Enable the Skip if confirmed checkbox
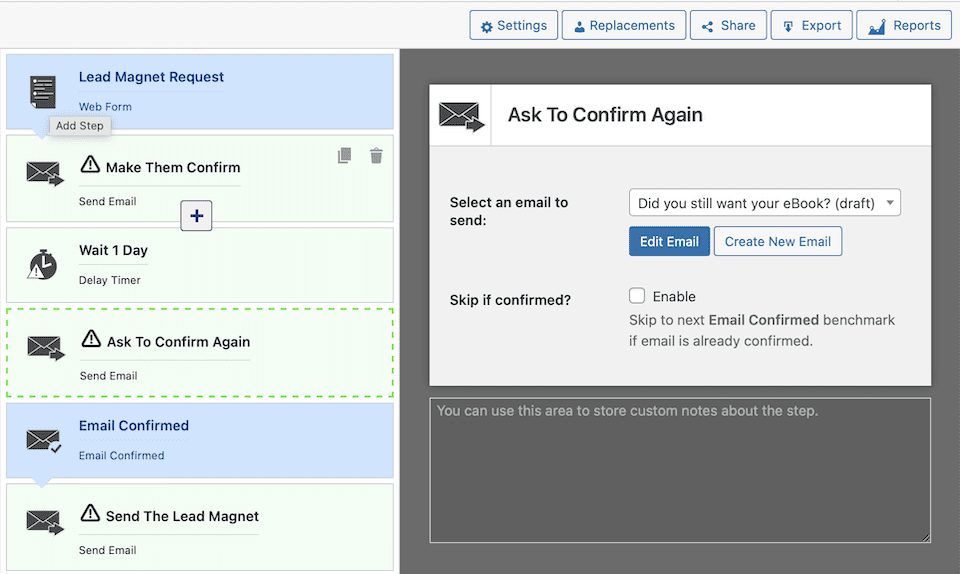960x574 pixels. click(x=637, y=296)
